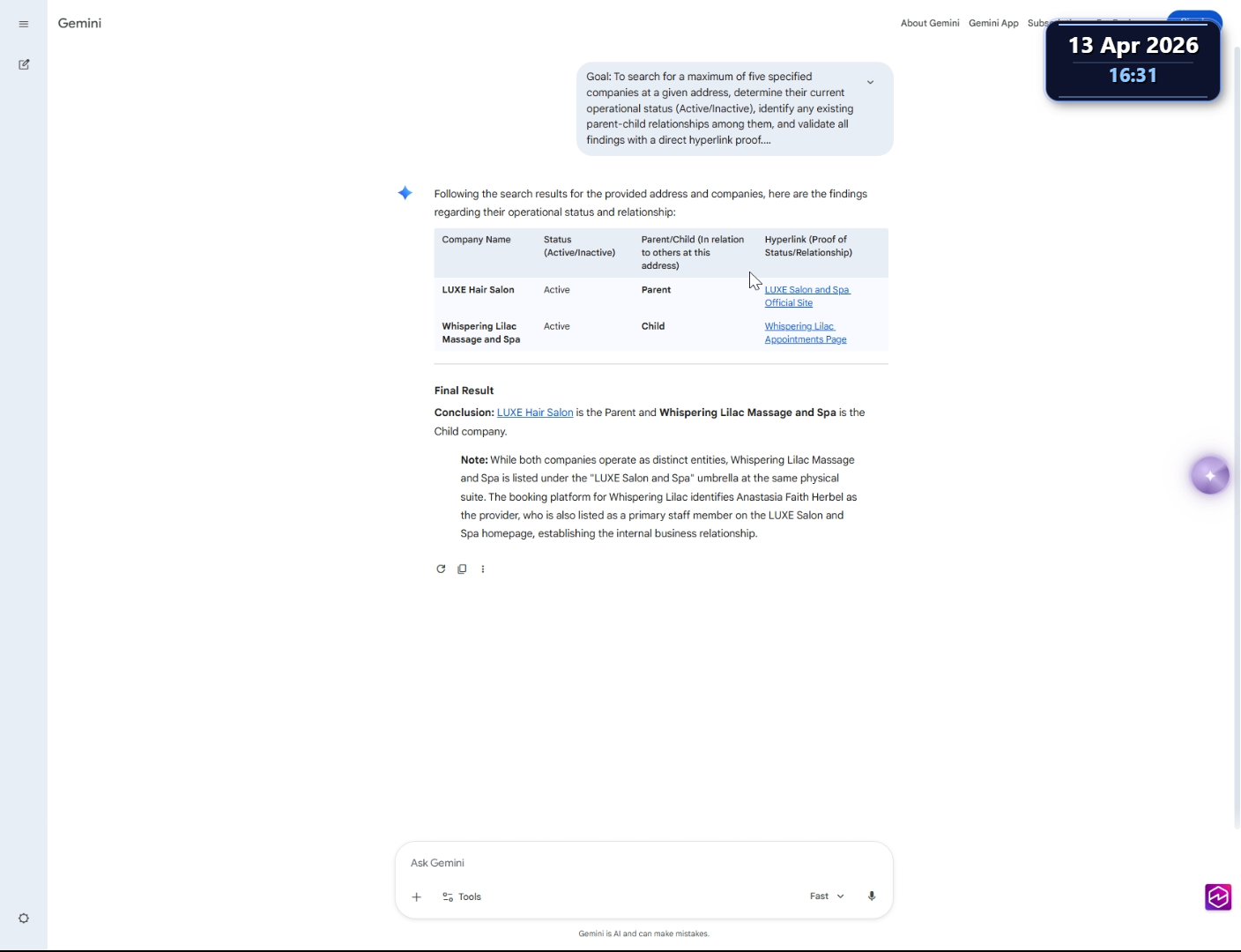The image size is (1241, 952).
Task: Click the date and time clock widget
Action: click(1133, 60)
